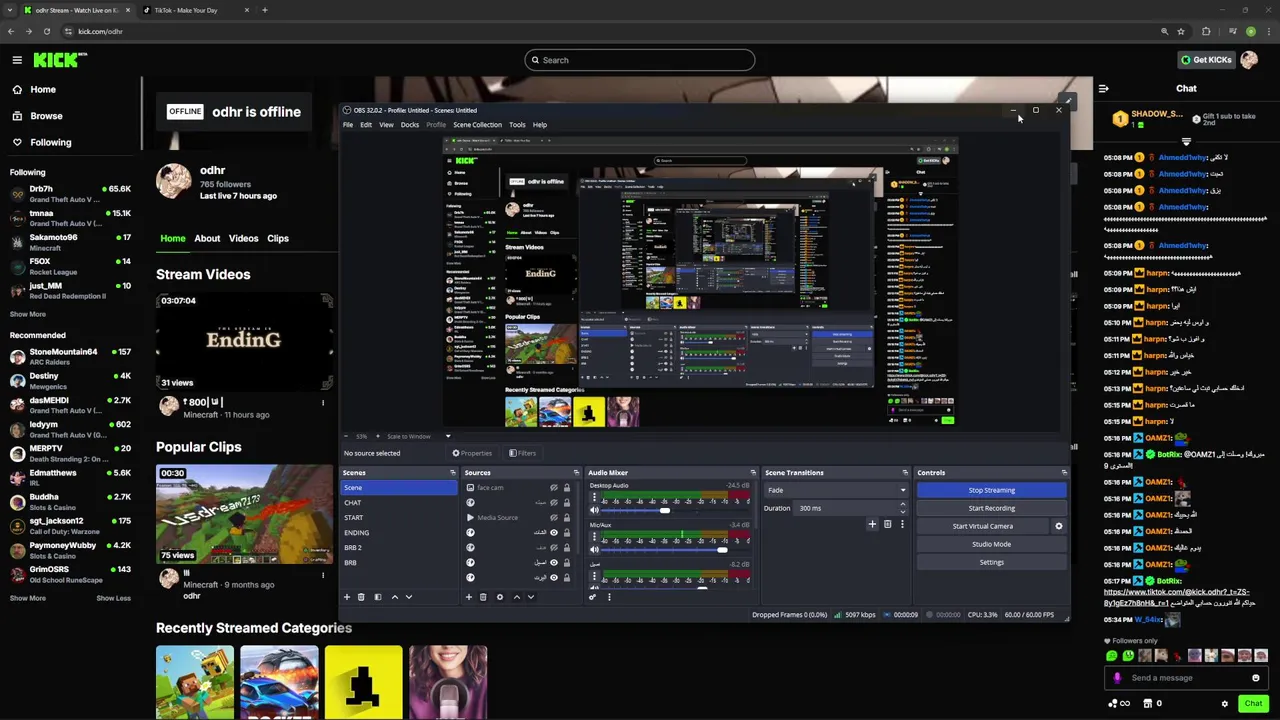This screenshot has height=720, width=1280.
Task: Show more followed channels
Action: coord(28,314)
